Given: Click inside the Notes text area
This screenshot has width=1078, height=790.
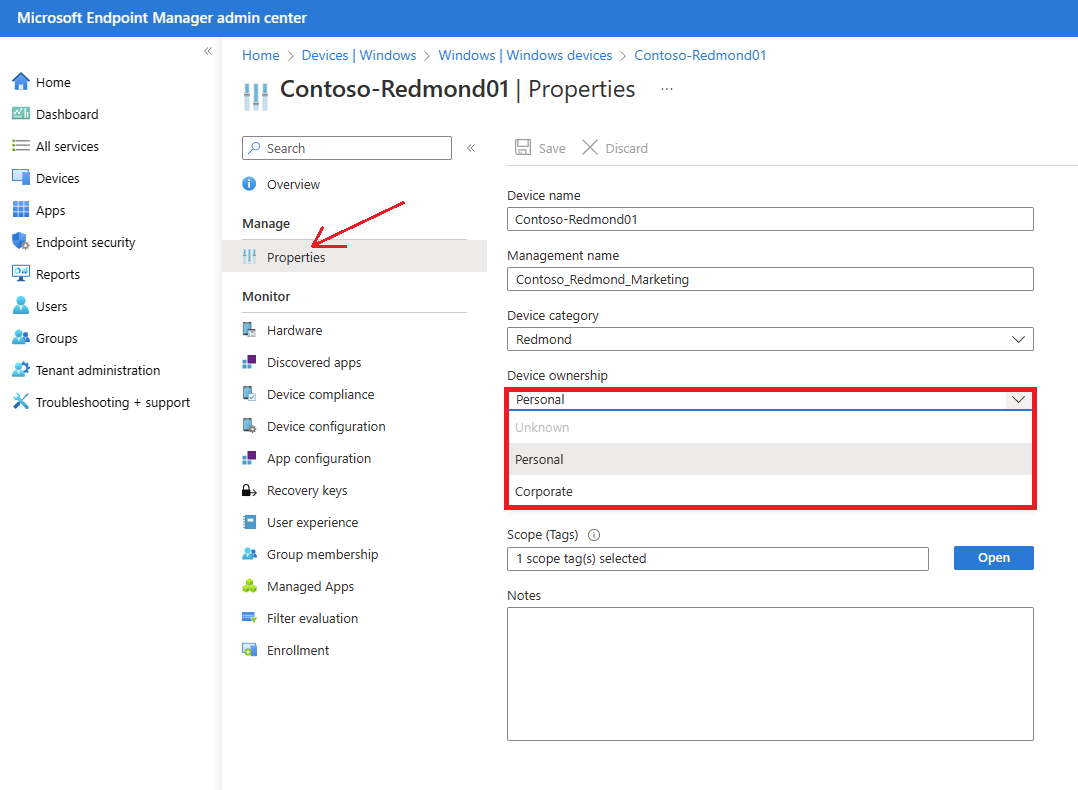Looking at the screenshot, I should pos(769,673).
